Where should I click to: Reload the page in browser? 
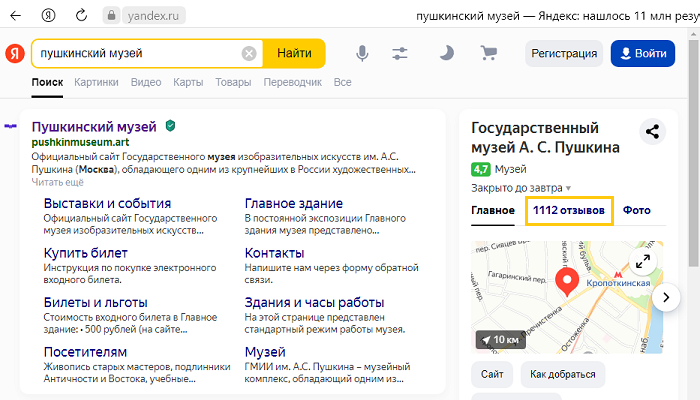(78, 16)
